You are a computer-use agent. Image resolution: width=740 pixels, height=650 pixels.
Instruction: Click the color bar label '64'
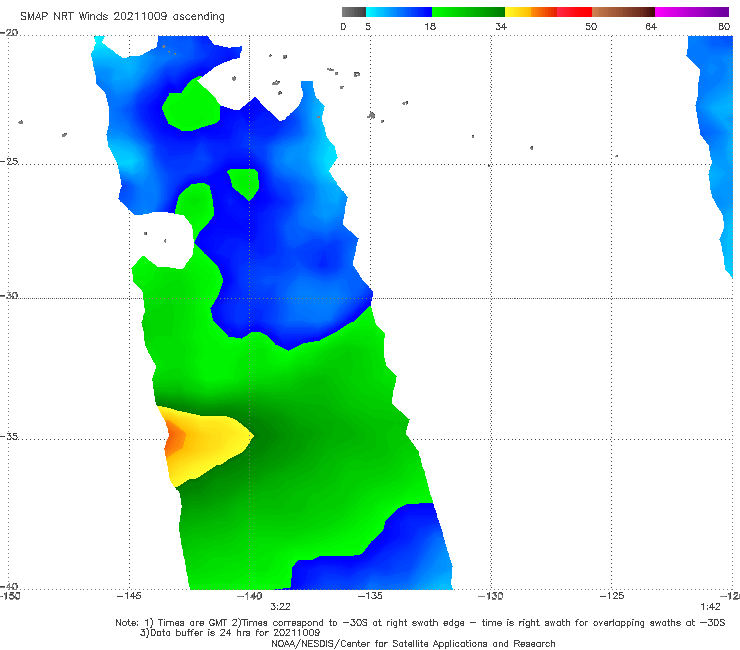[651, 27]
